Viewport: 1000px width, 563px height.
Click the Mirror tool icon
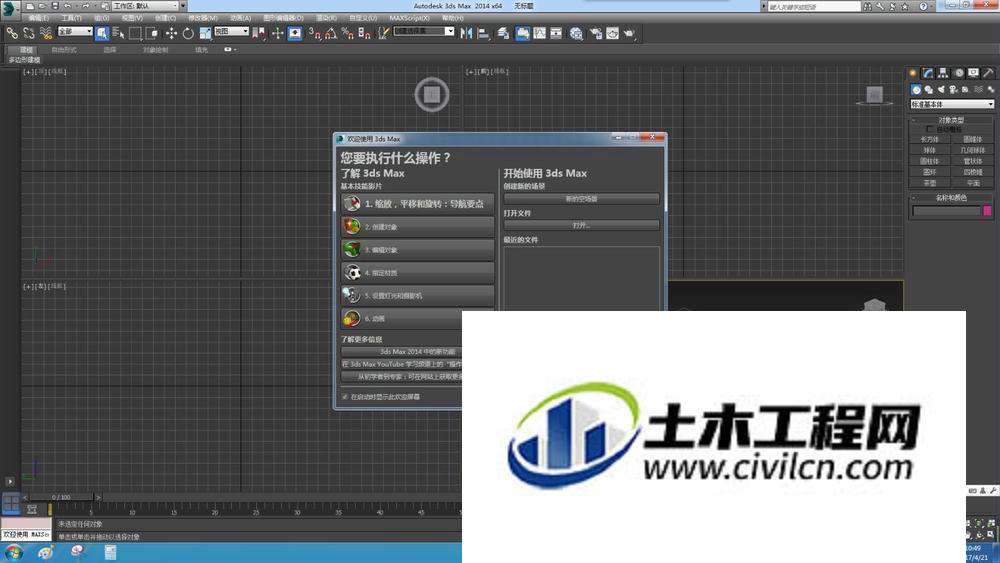467,33
